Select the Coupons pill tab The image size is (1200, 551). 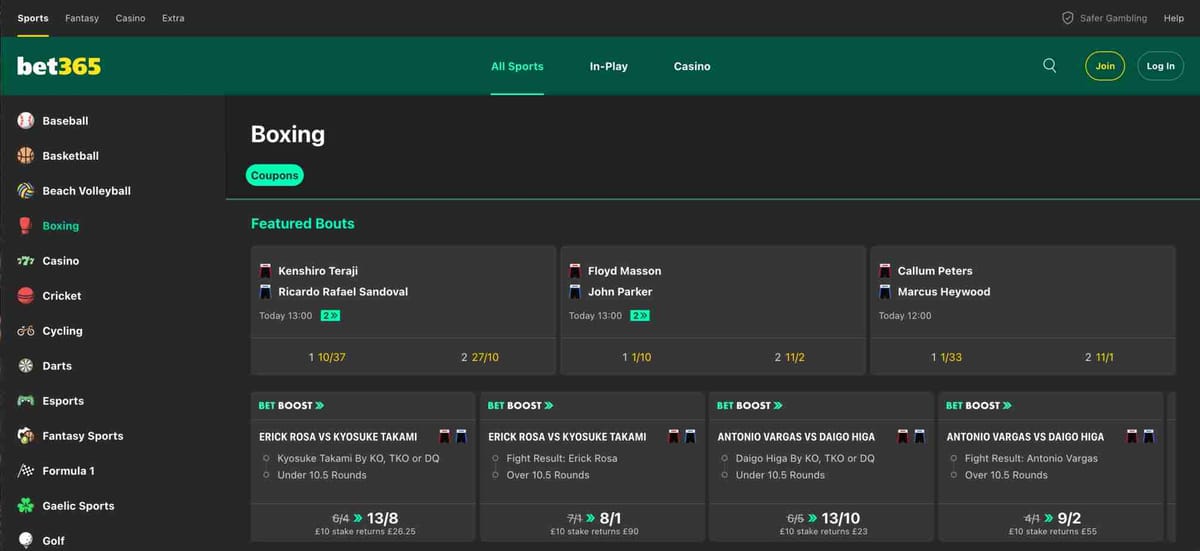click(275, 175)
